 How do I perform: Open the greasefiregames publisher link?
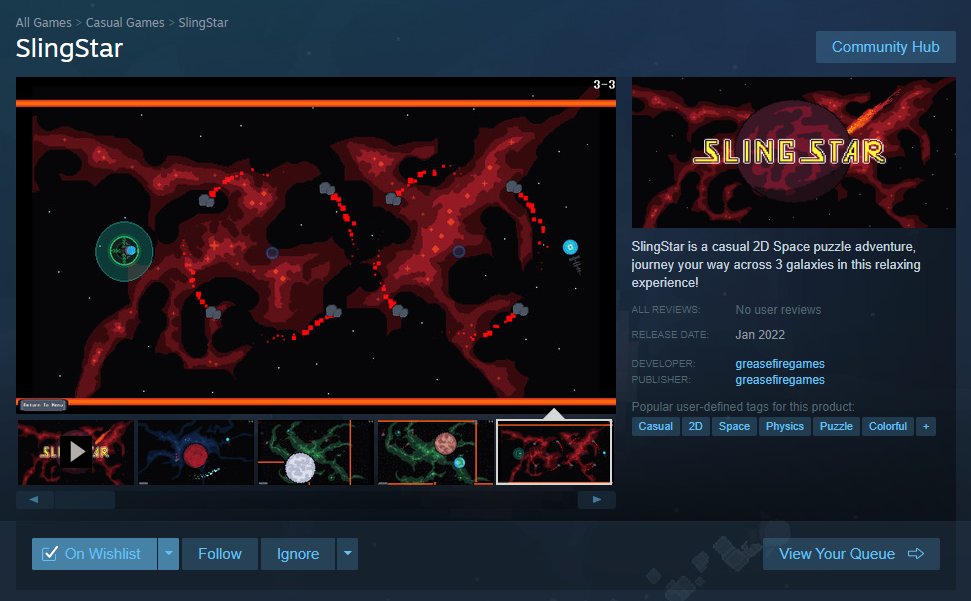[x=780, y=380]
